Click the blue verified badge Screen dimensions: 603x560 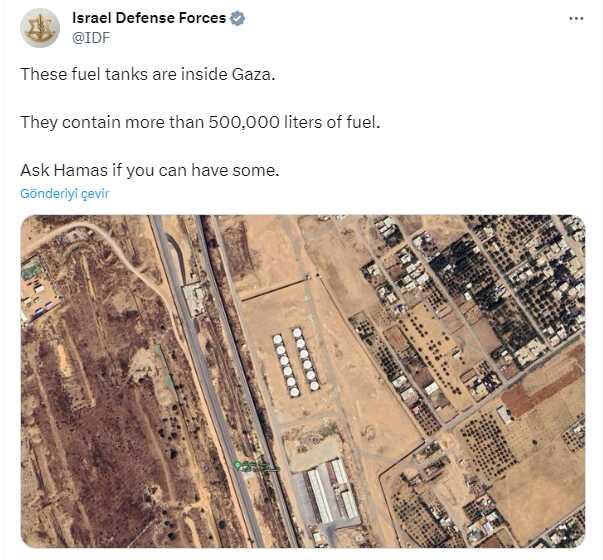pyautogui.click(x=239, y=19)
